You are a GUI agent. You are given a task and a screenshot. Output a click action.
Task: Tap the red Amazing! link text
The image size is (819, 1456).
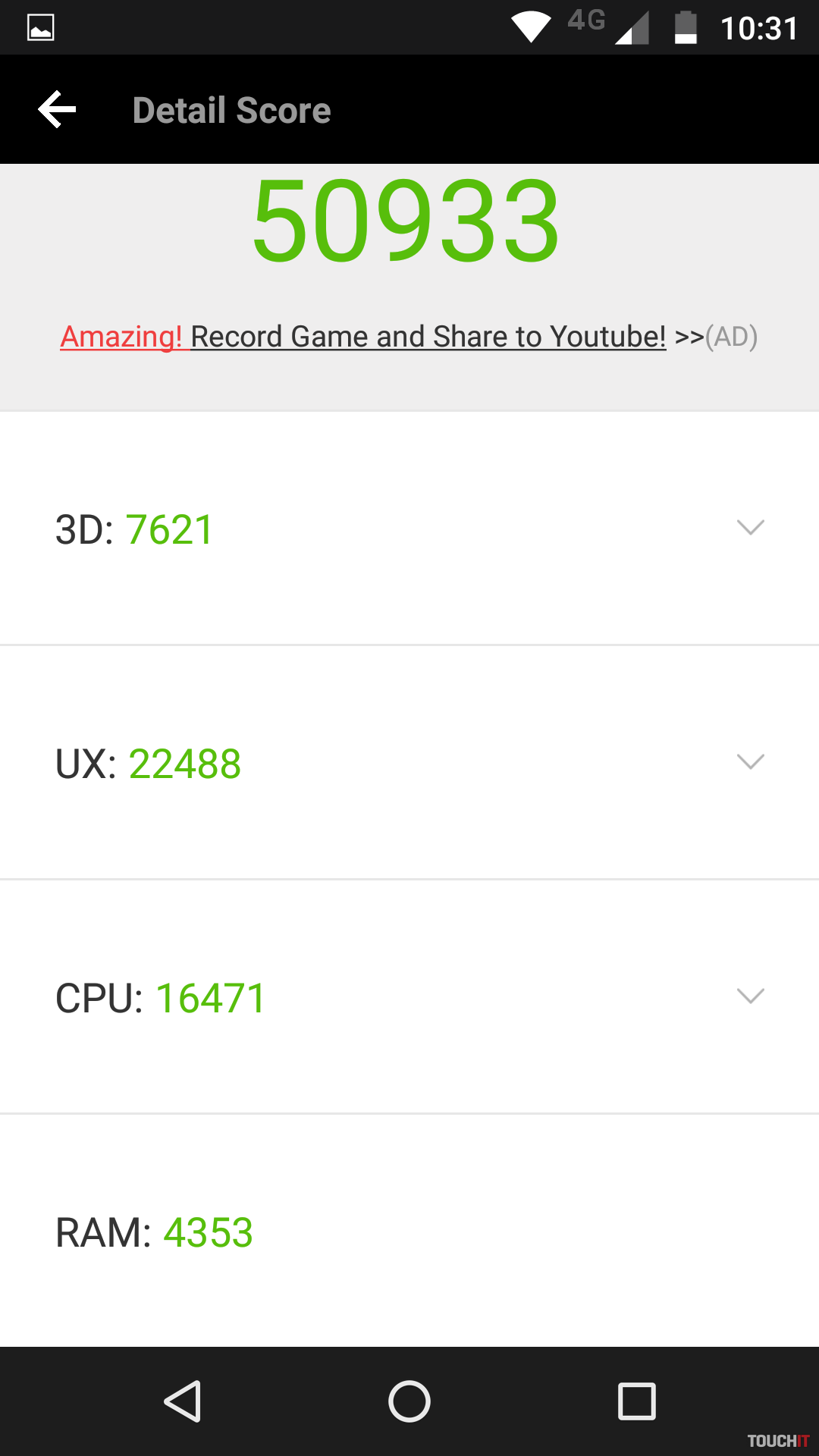click(121, 337)
